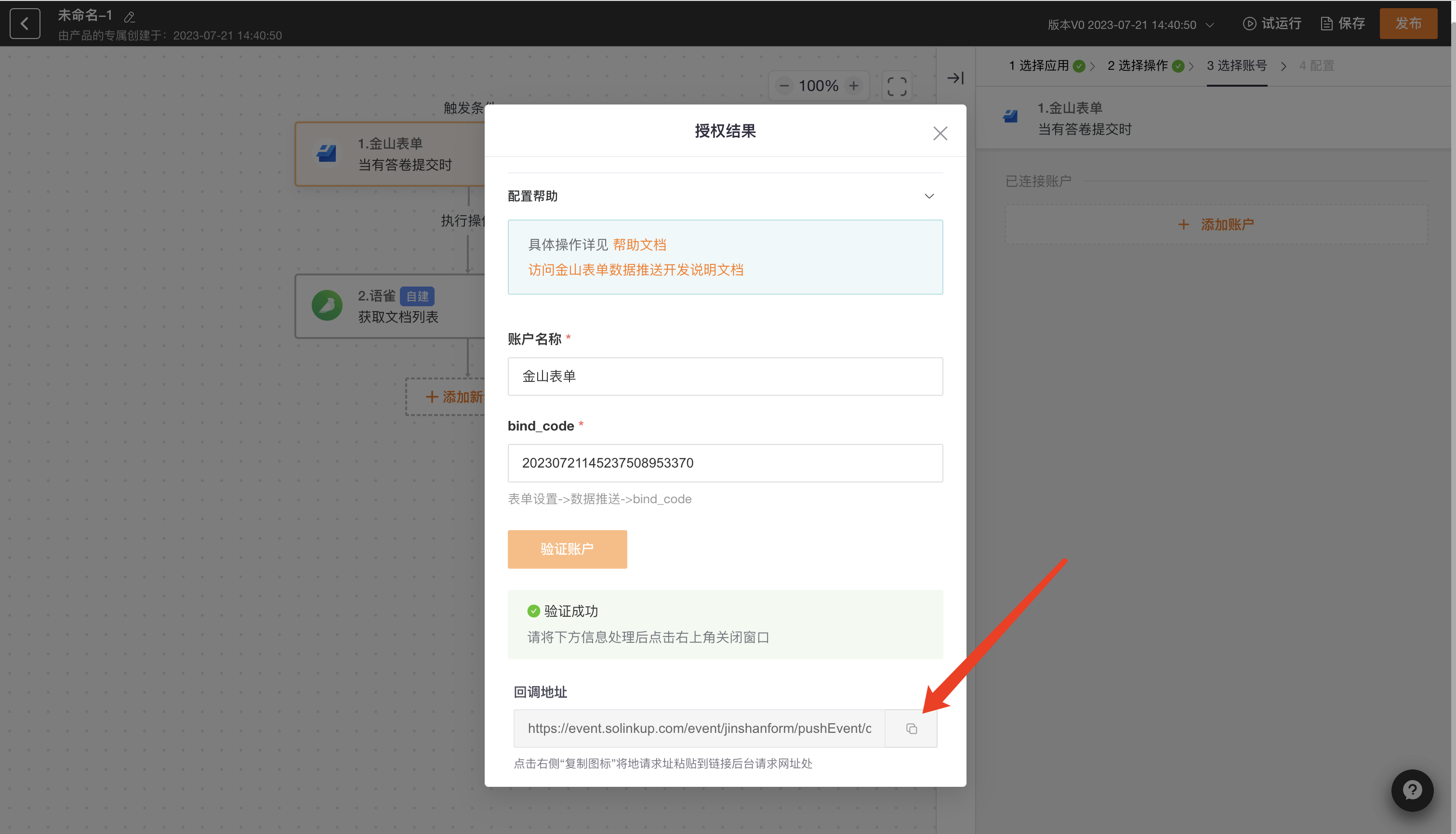Open the help question mark bubble
This screenshot has height=834, width=1456.
click(x=1412, y=791)
